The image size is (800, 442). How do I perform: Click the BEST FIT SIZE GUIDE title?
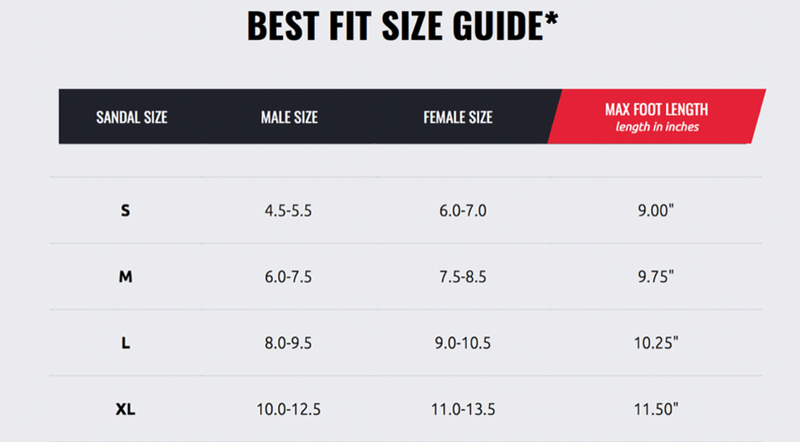[x=403, y=26]
